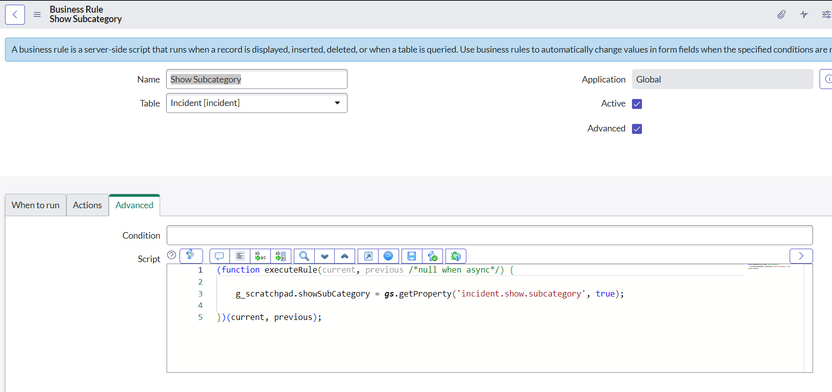832x392 pixels.
Task: Click the executeRule function line in script
Action: point(366,270)
